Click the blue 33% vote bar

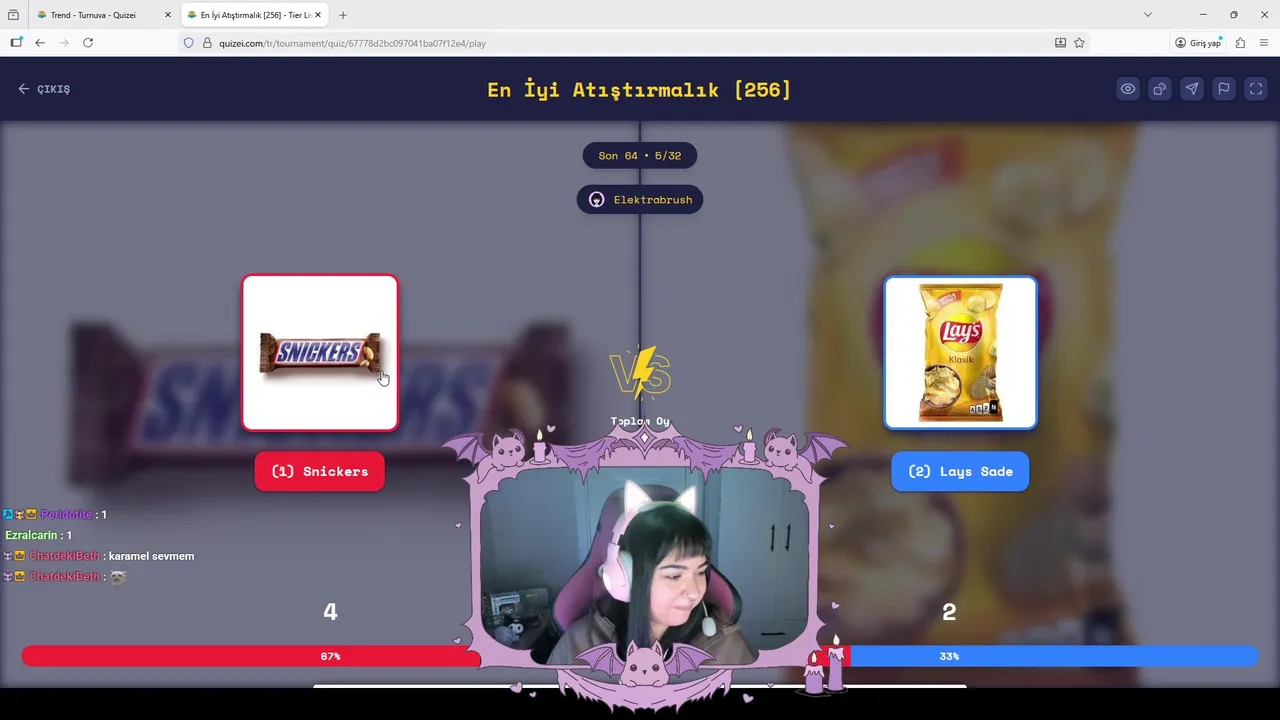(x=1053, y=656)
